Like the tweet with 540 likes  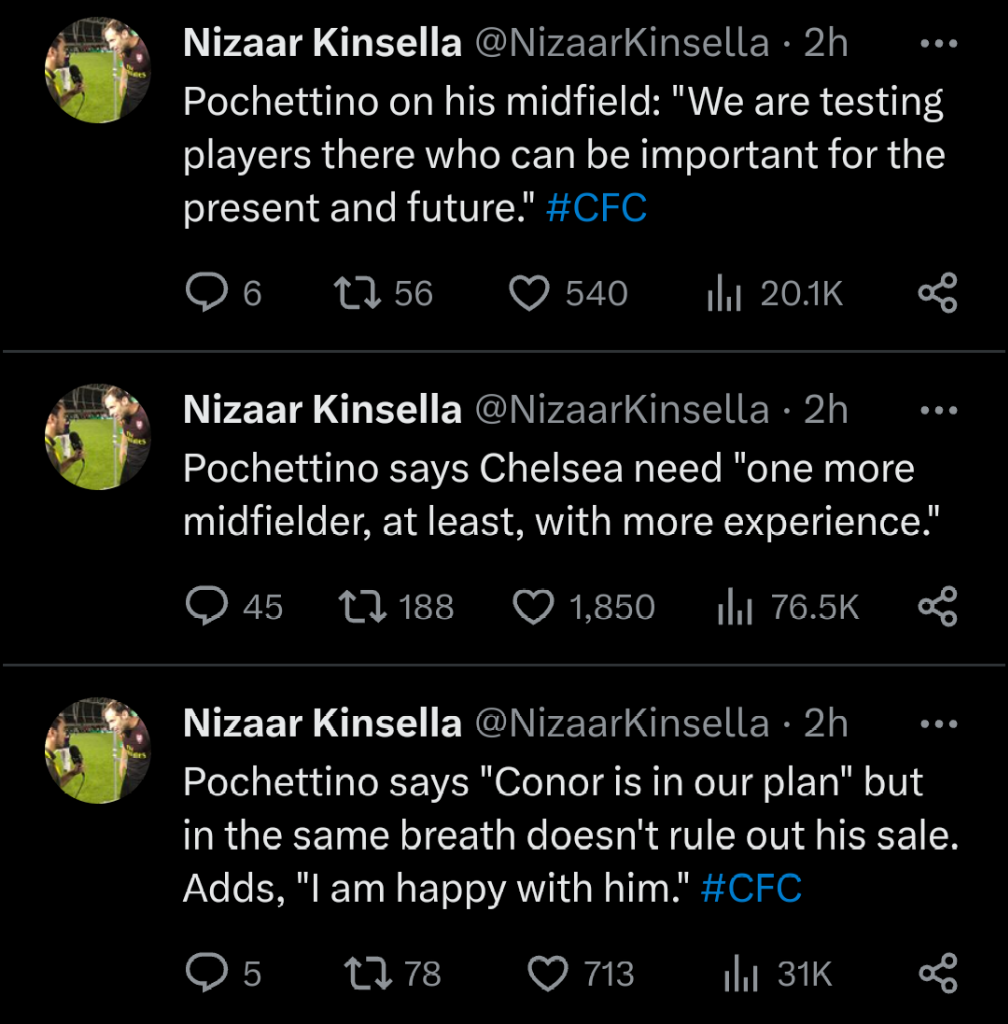tap(530, 293)
